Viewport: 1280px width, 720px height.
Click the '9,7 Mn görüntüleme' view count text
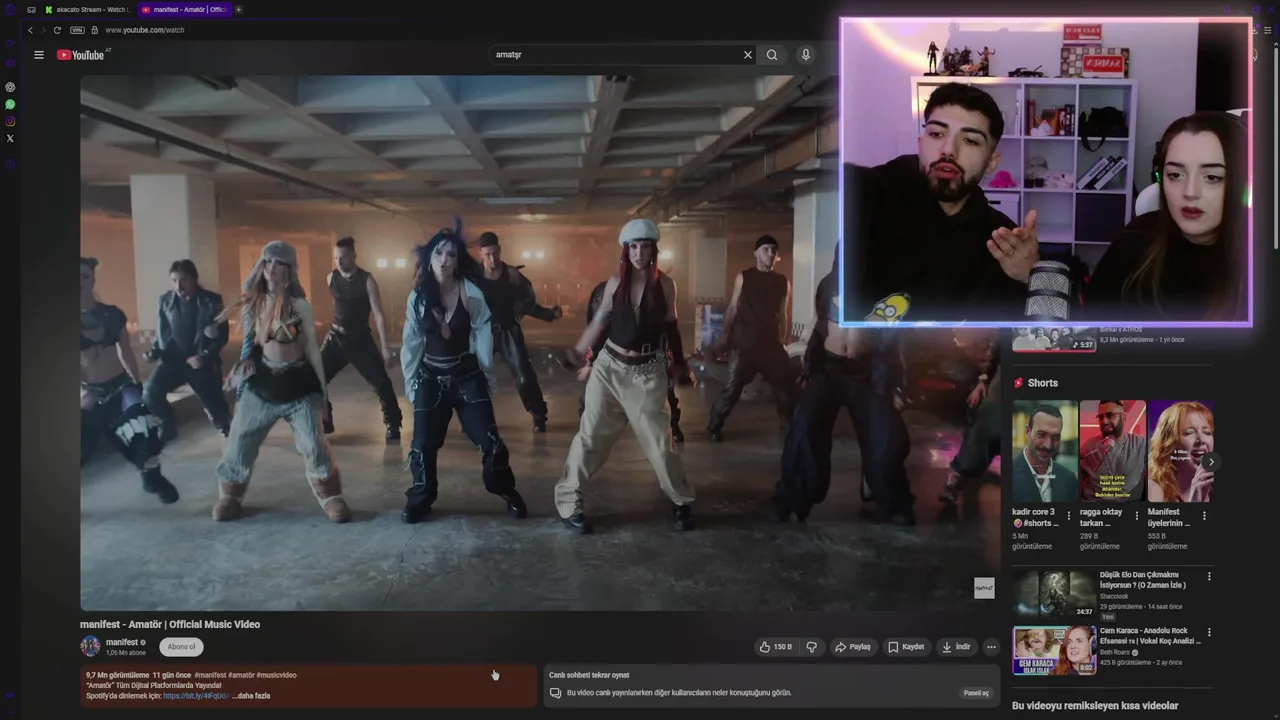coord(117,675)
